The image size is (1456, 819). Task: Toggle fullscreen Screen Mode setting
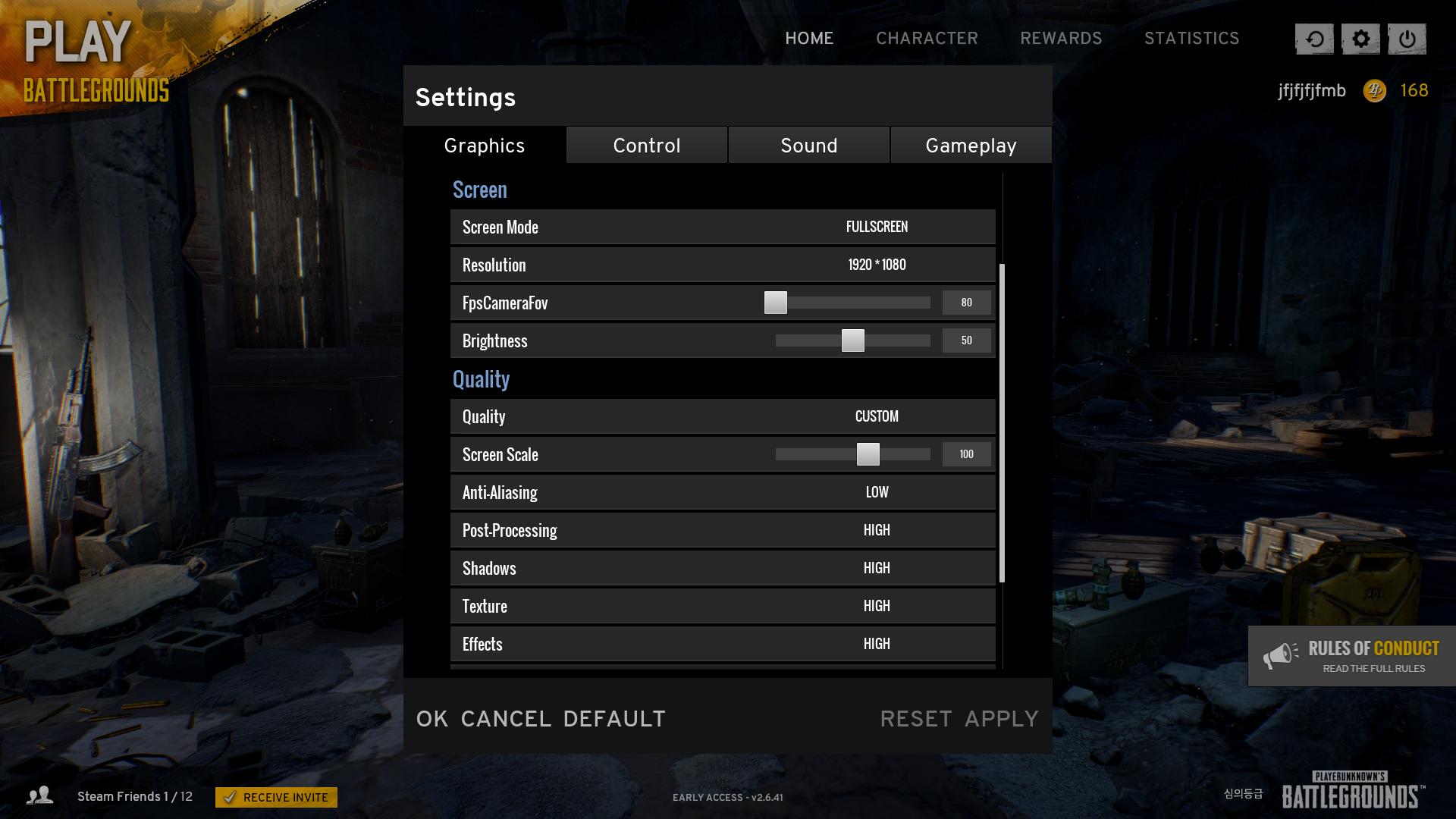pos(876,227)
